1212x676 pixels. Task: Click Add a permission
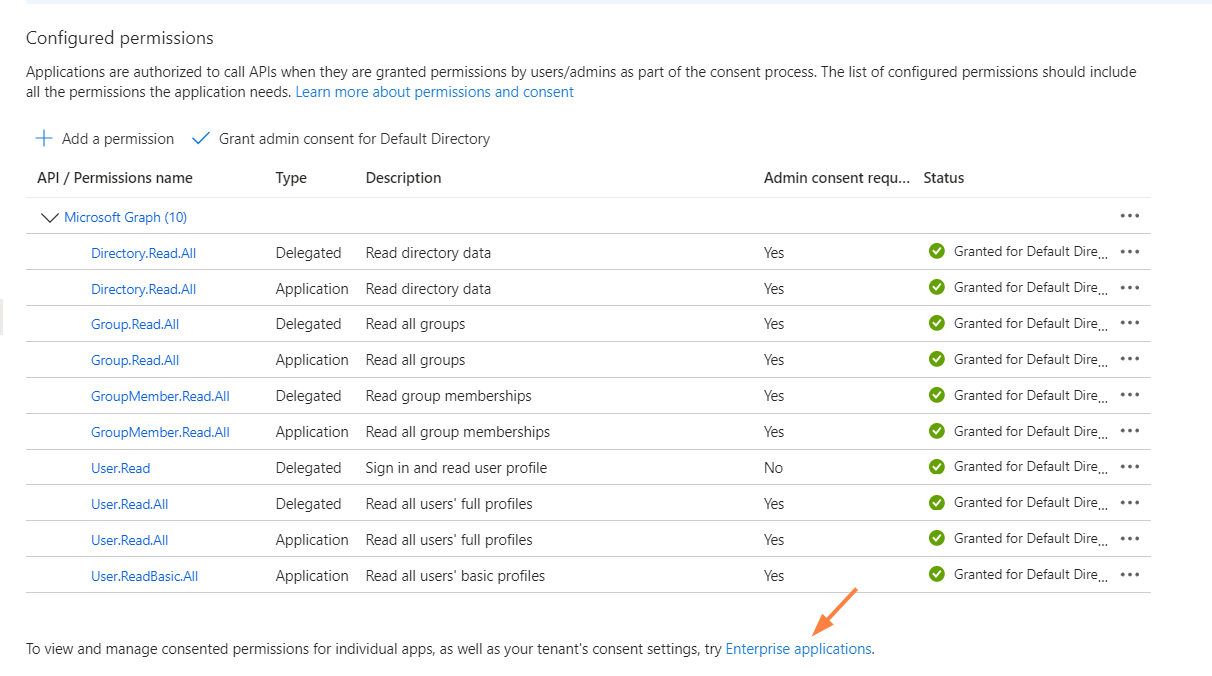point(105,139)
